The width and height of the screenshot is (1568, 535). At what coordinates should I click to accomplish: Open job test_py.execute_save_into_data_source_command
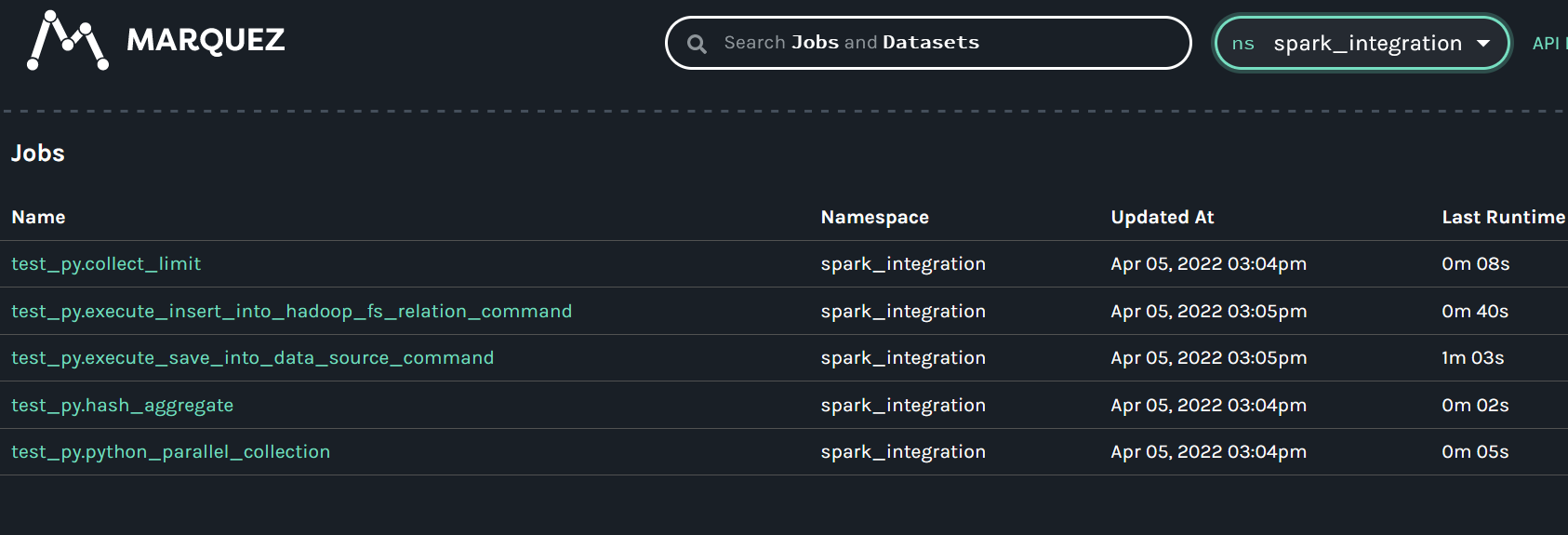click(252, 358)
